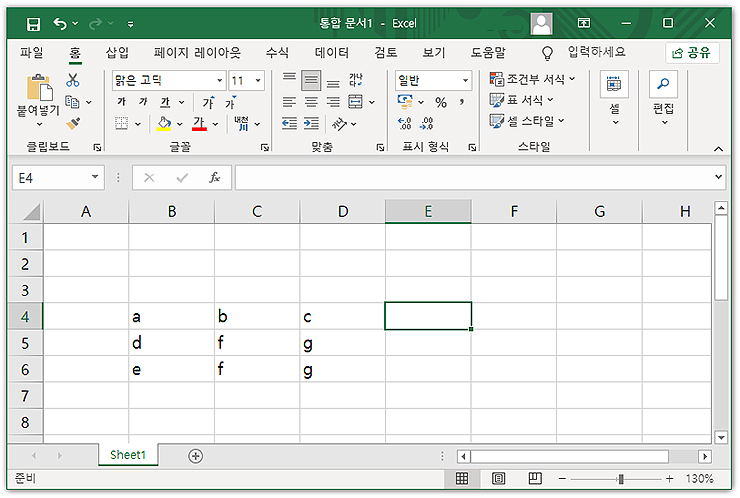Open the 파일 tab
The width and height of the screenshot is (740, 498).
pos(32,52)
